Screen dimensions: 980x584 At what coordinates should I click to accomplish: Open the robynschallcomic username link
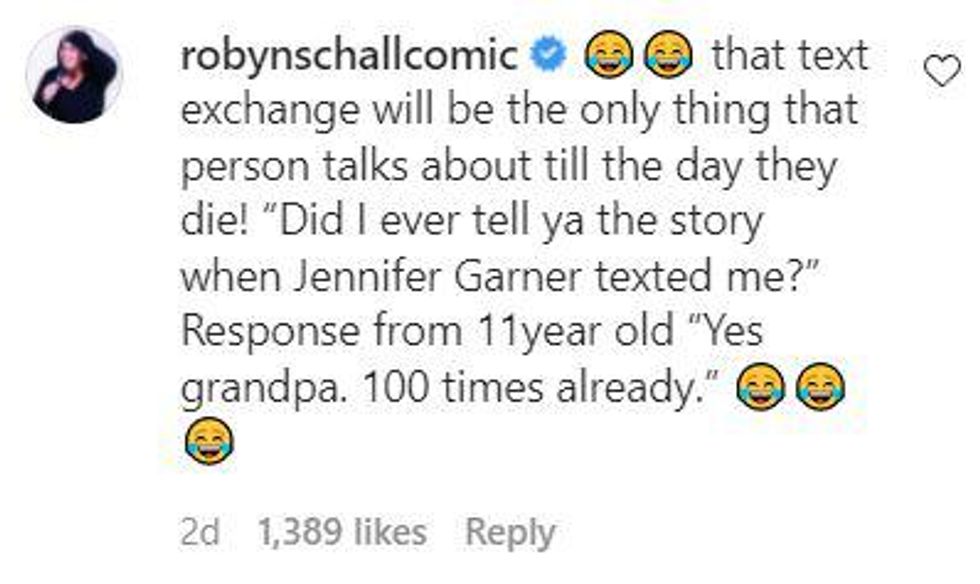coord(349,56)
